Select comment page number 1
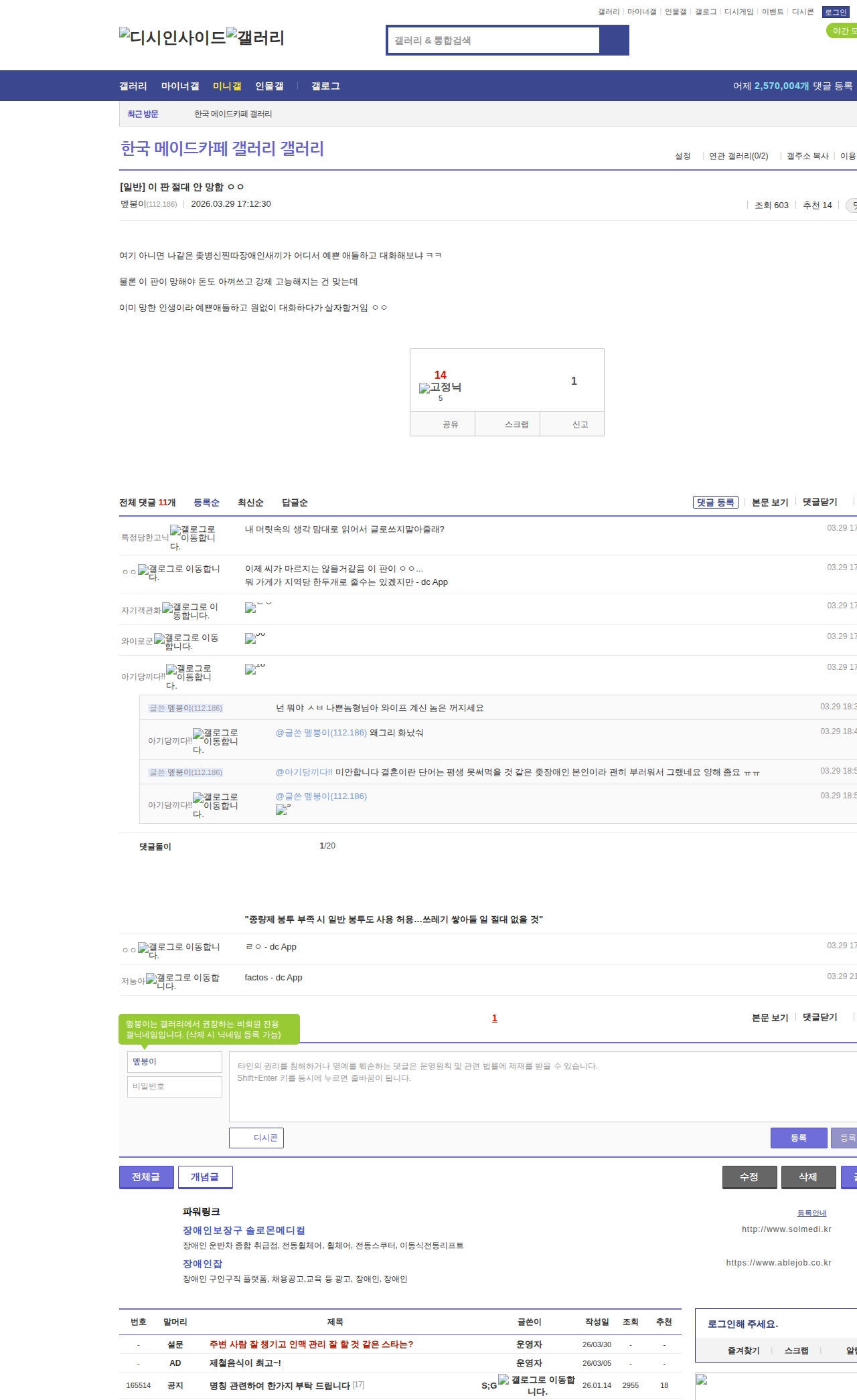 495,1019
